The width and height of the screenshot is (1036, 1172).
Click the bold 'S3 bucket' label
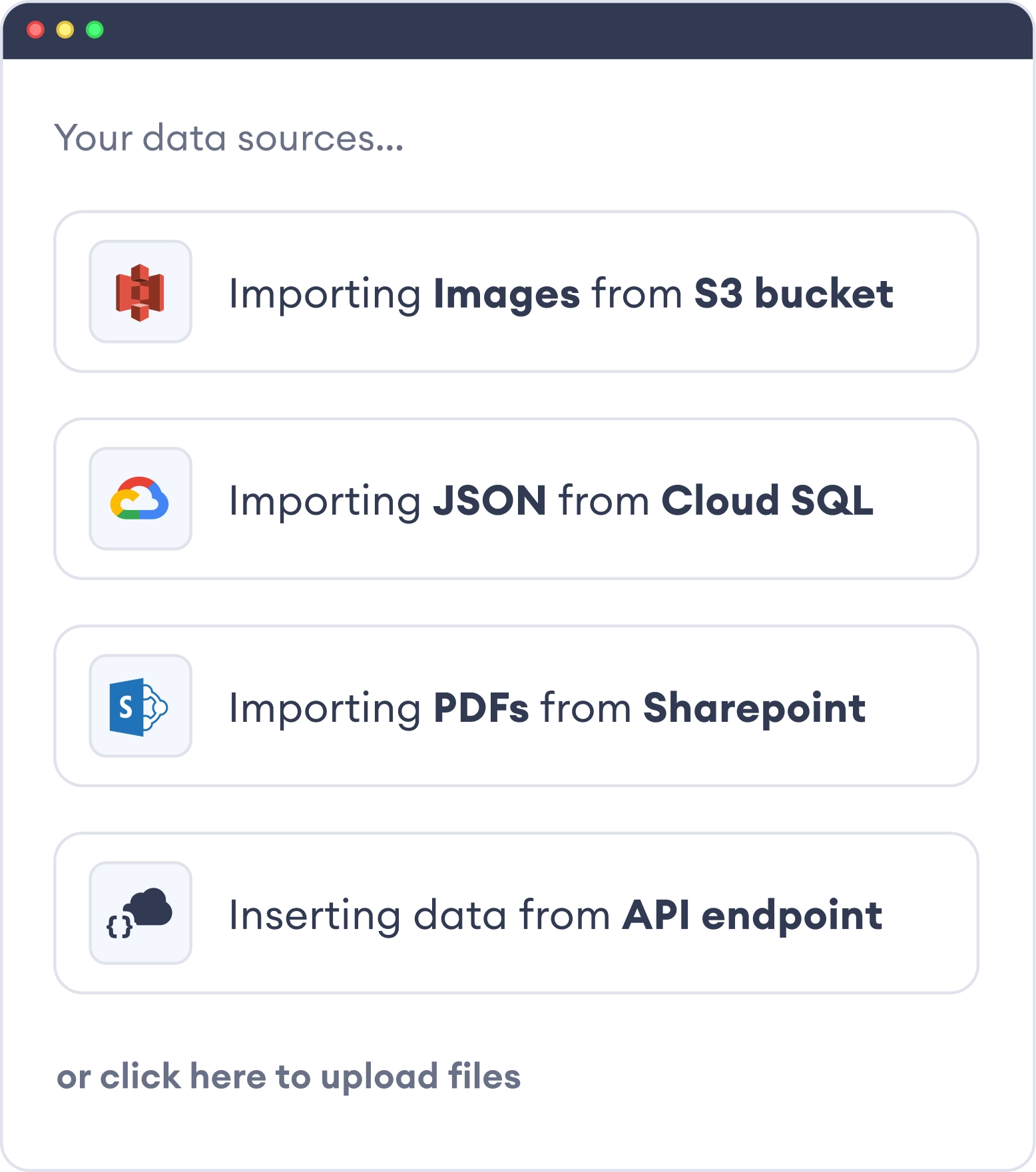click(793, 294)
